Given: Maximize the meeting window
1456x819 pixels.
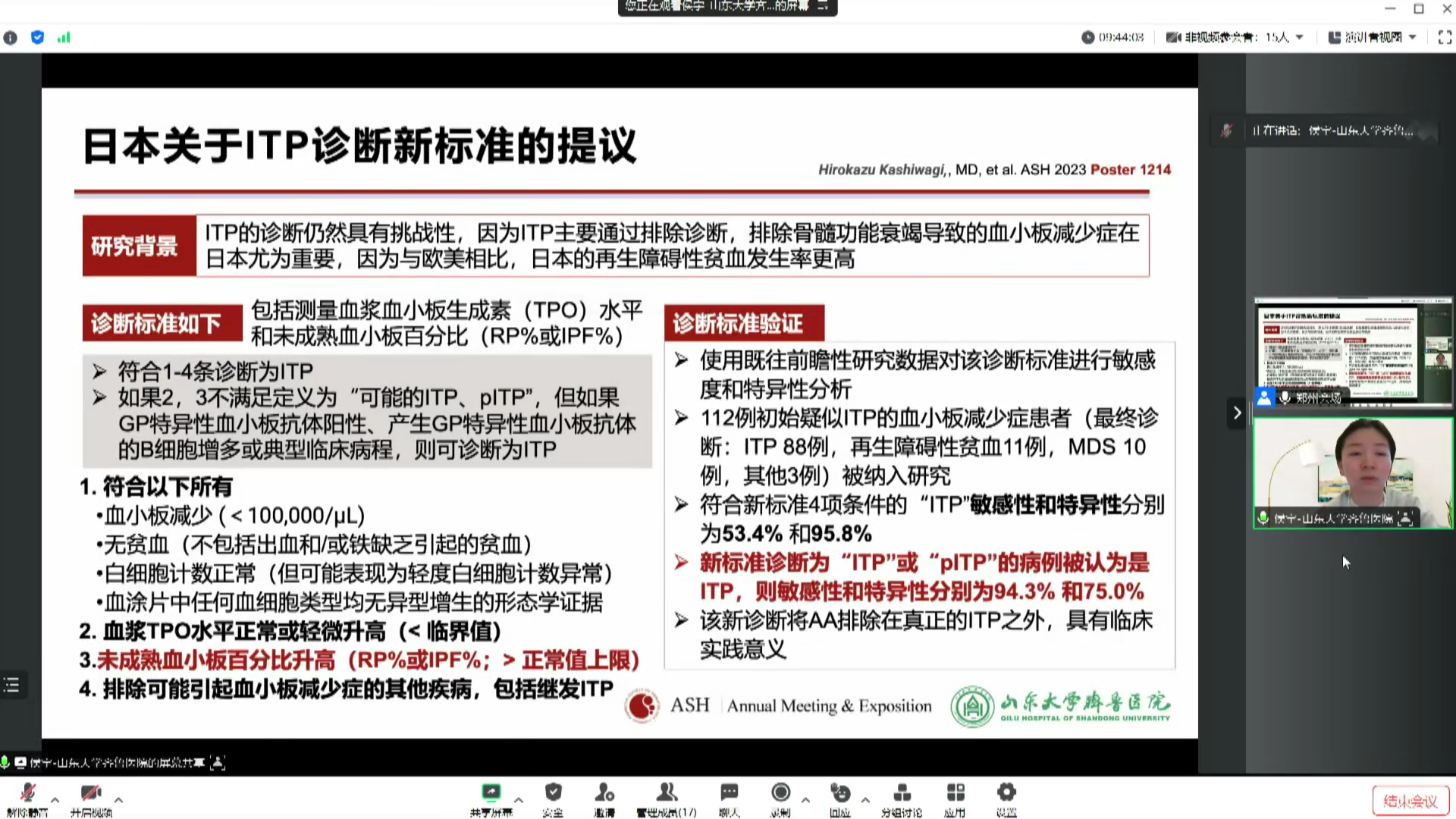Looking at the screenshot, I should (1419, 8).
